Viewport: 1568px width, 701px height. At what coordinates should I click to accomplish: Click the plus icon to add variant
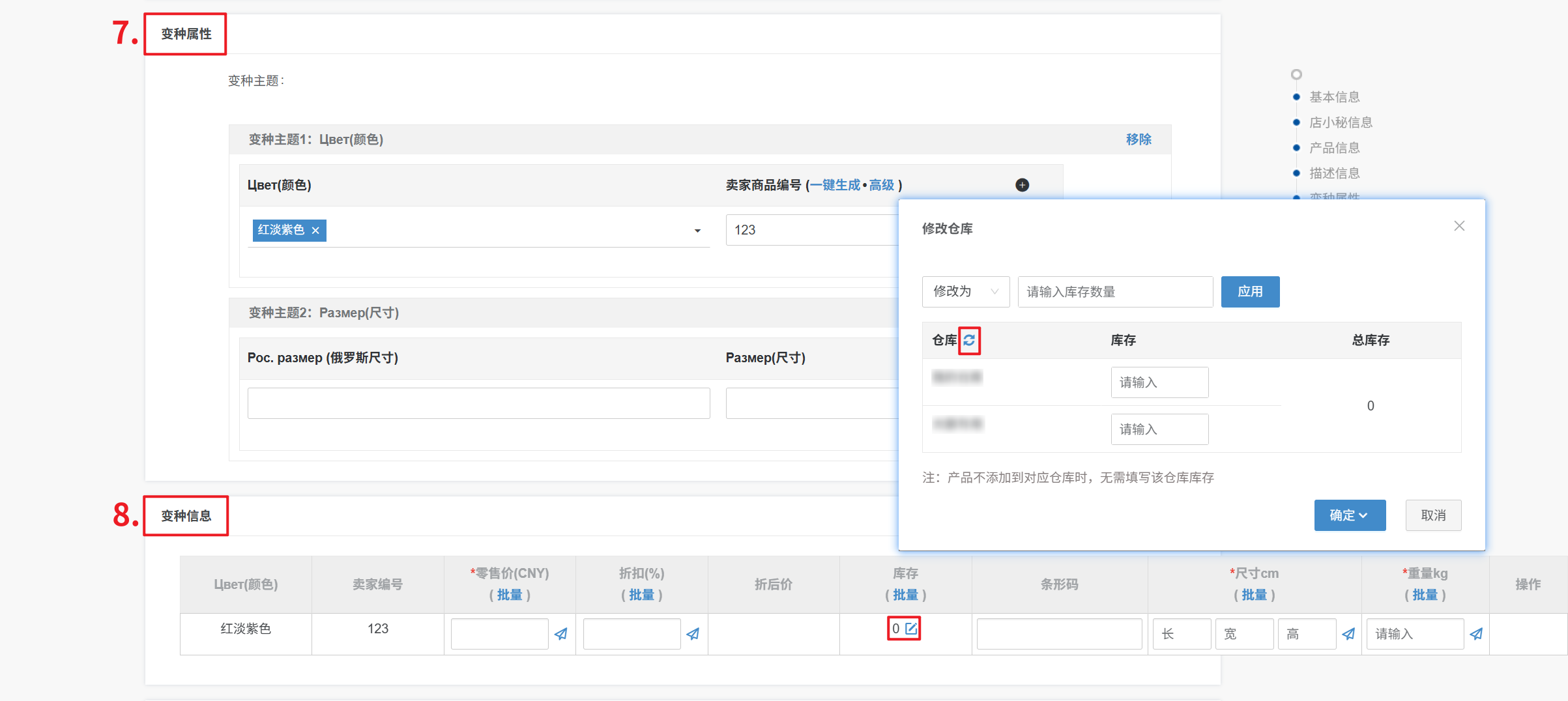[1022, 185]
